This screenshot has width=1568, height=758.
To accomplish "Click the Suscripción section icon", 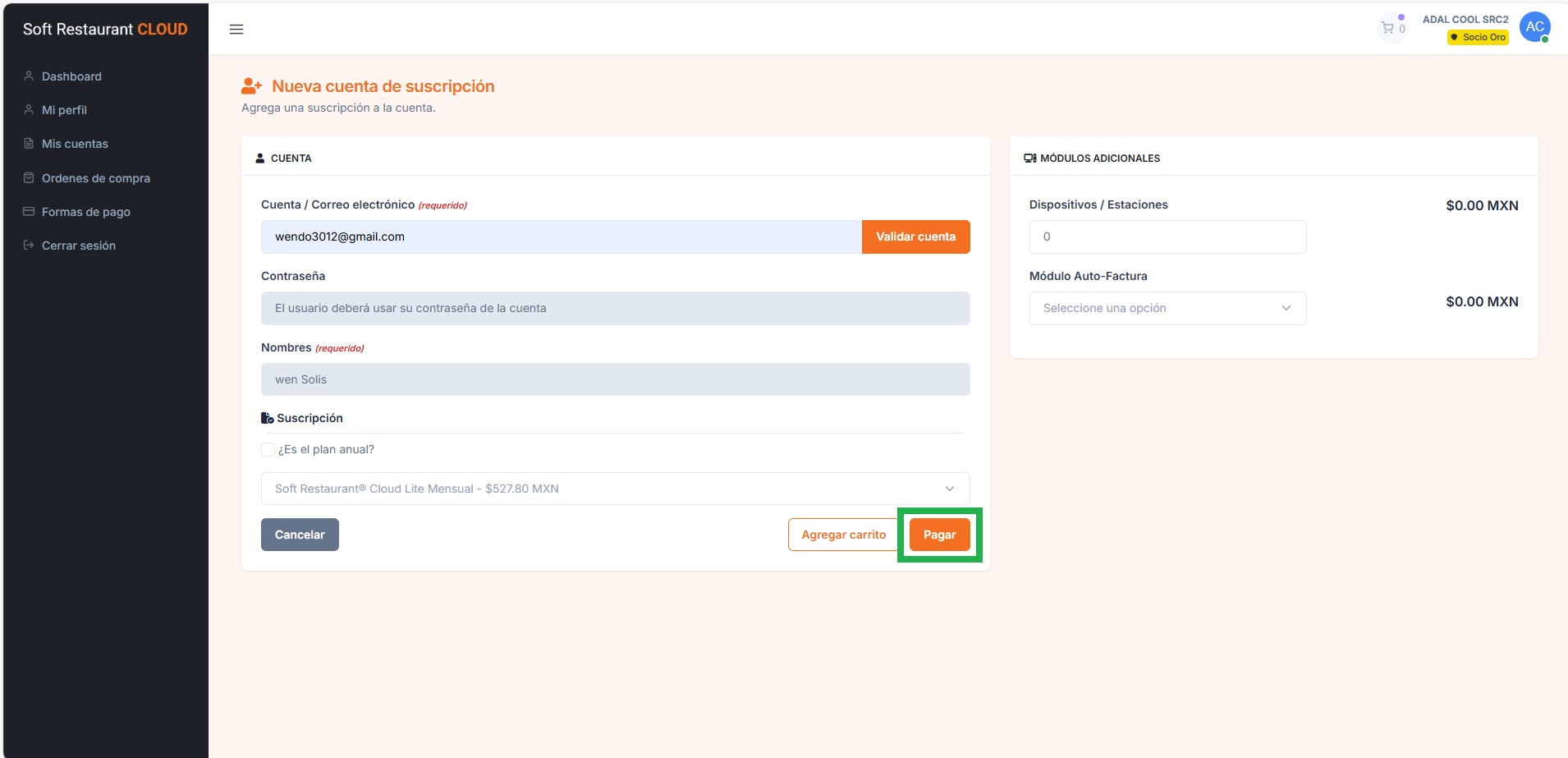I will pyautogui.click(x=268, y=418).
